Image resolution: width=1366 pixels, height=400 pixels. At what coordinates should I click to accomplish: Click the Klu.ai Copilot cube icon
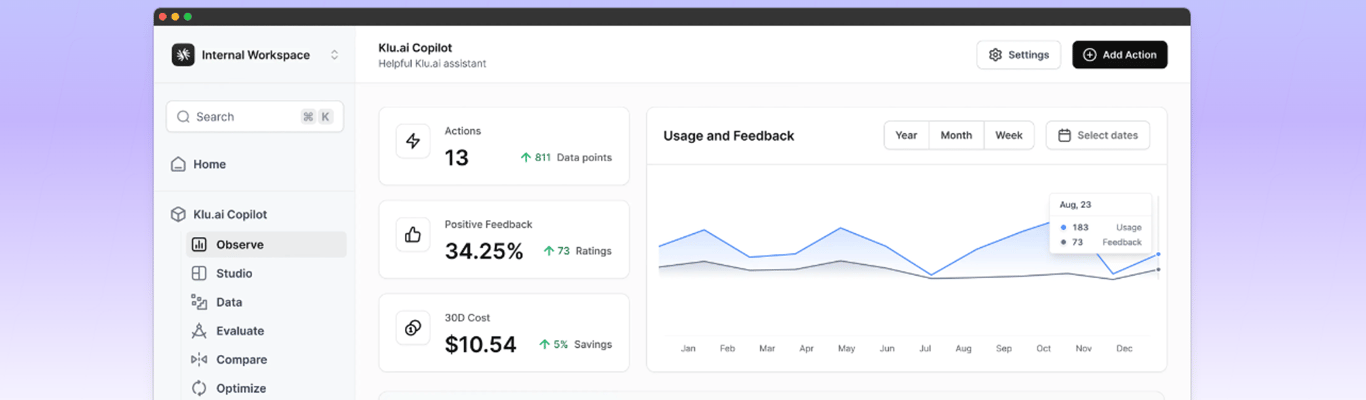(178, 214)
